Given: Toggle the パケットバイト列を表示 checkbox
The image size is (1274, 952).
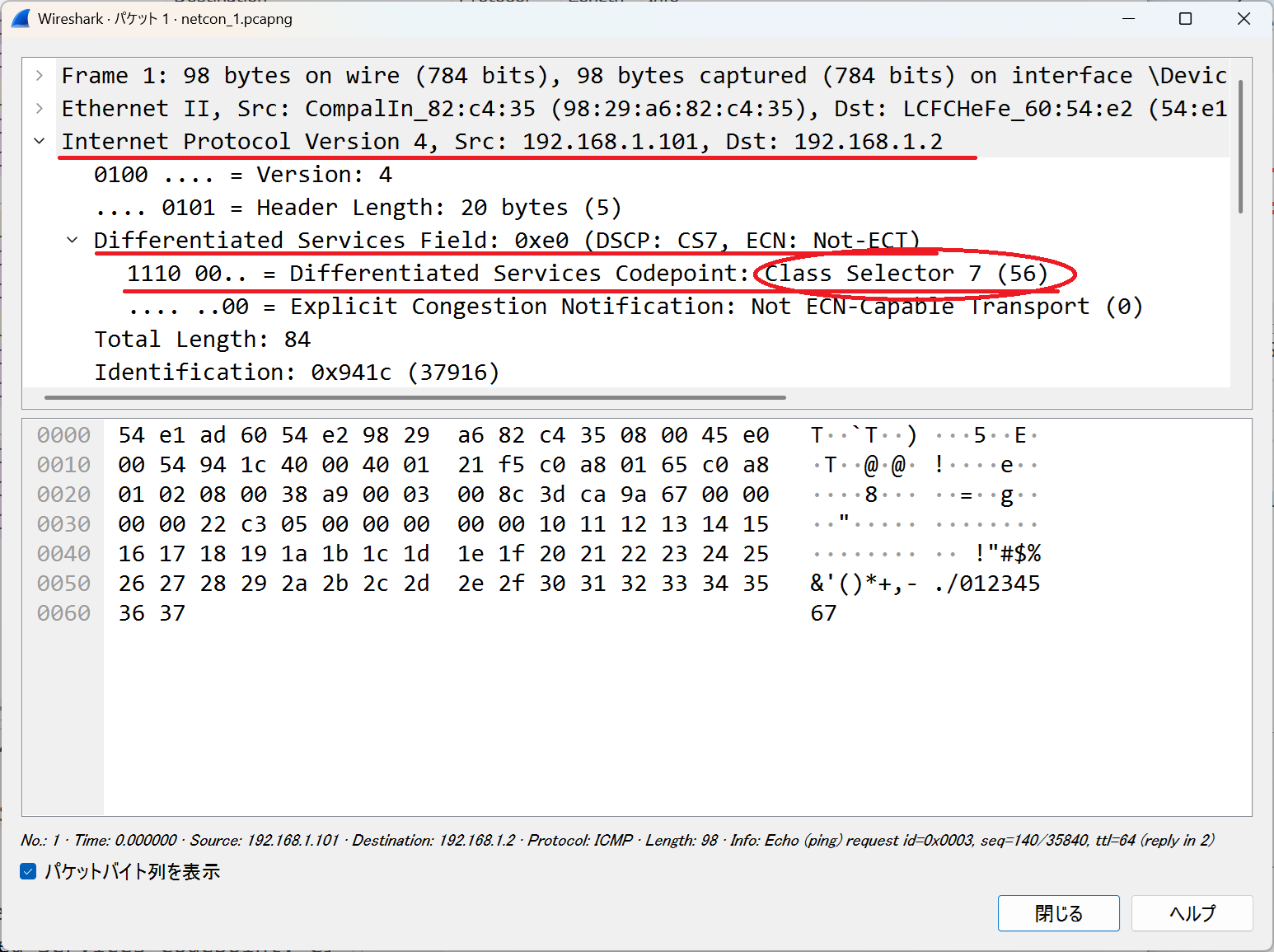Looking at the screenshot, I should click(28, 871).
